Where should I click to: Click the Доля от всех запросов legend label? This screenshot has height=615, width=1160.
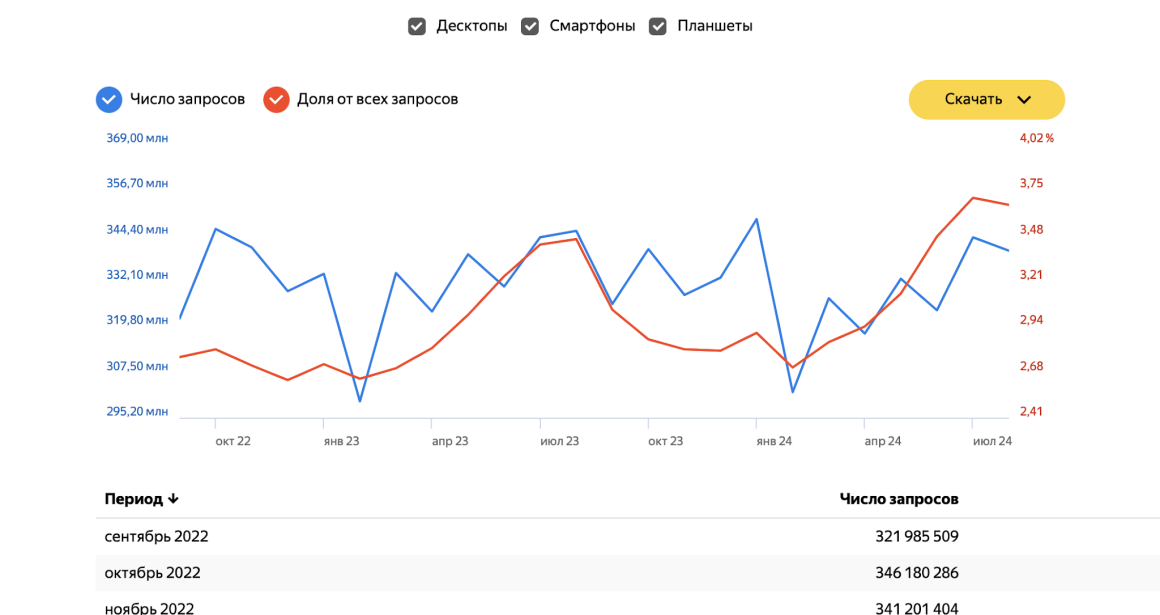pos(377,99)
